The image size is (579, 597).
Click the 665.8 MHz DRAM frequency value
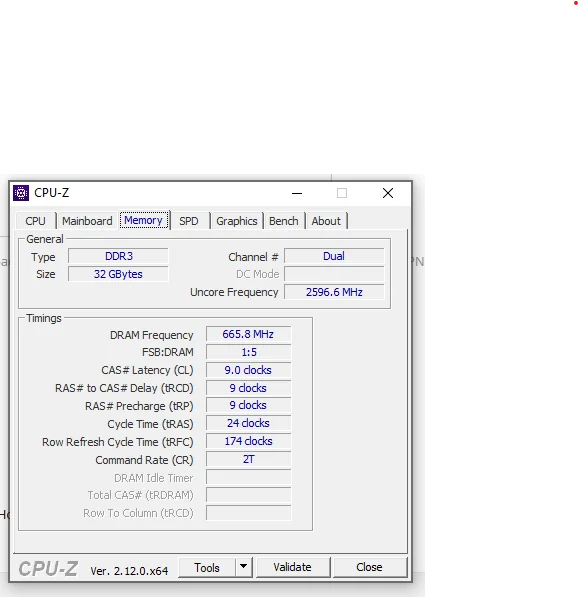coord(249,334)
